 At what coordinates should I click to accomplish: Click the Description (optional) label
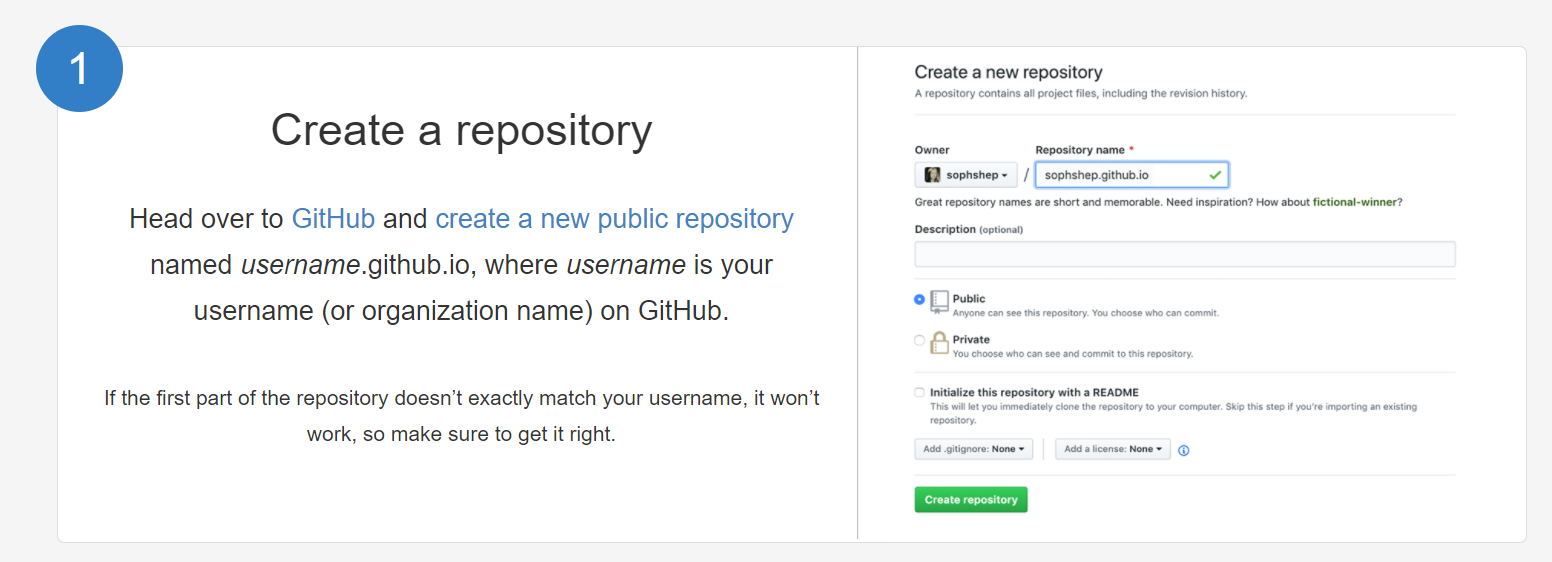click(969, 229)
